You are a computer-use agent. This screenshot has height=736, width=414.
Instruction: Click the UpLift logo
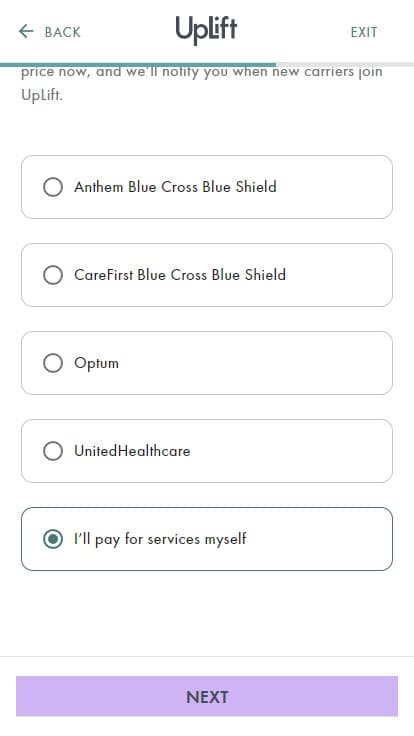point(207,31)
